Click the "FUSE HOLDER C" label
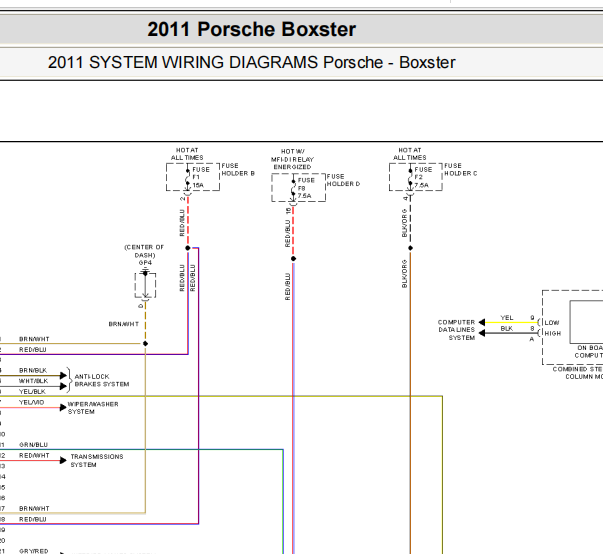This screenshot has height=554, width=603. pos(460,170)
